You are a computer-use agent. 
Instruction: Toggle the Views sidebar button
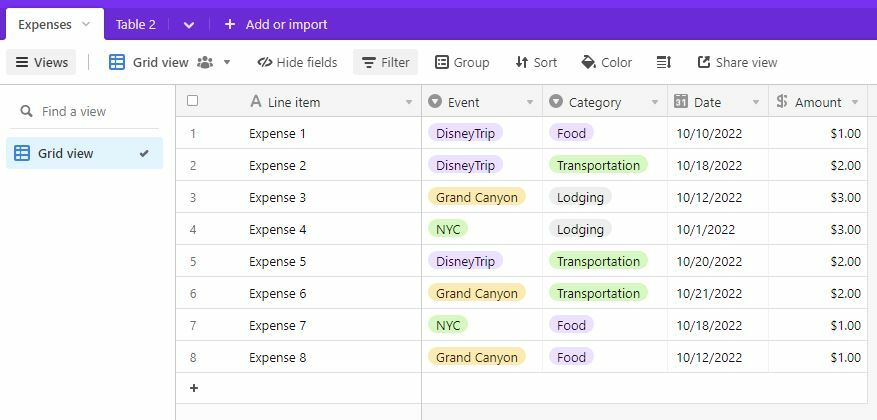pyautogui.click(x=40, y=62)
